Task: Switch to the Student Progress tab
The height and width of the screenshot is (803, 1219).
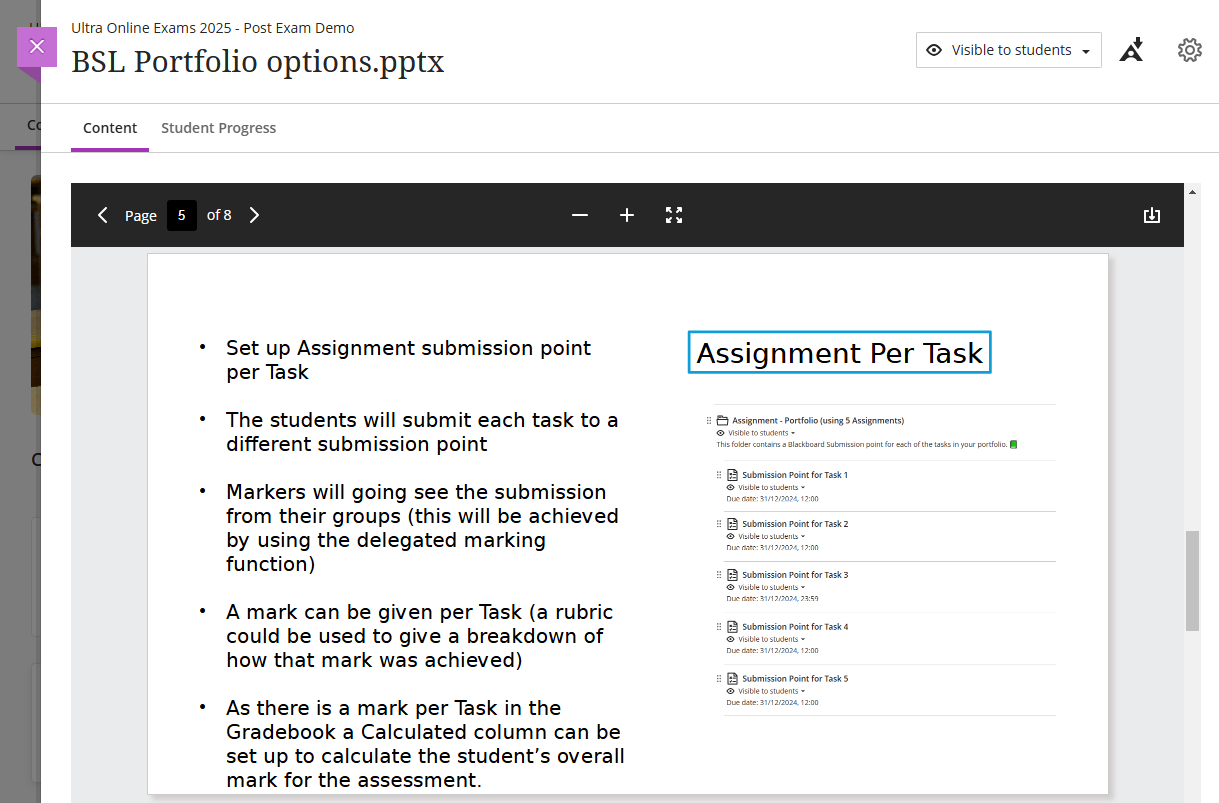Action: click(218, 128)
